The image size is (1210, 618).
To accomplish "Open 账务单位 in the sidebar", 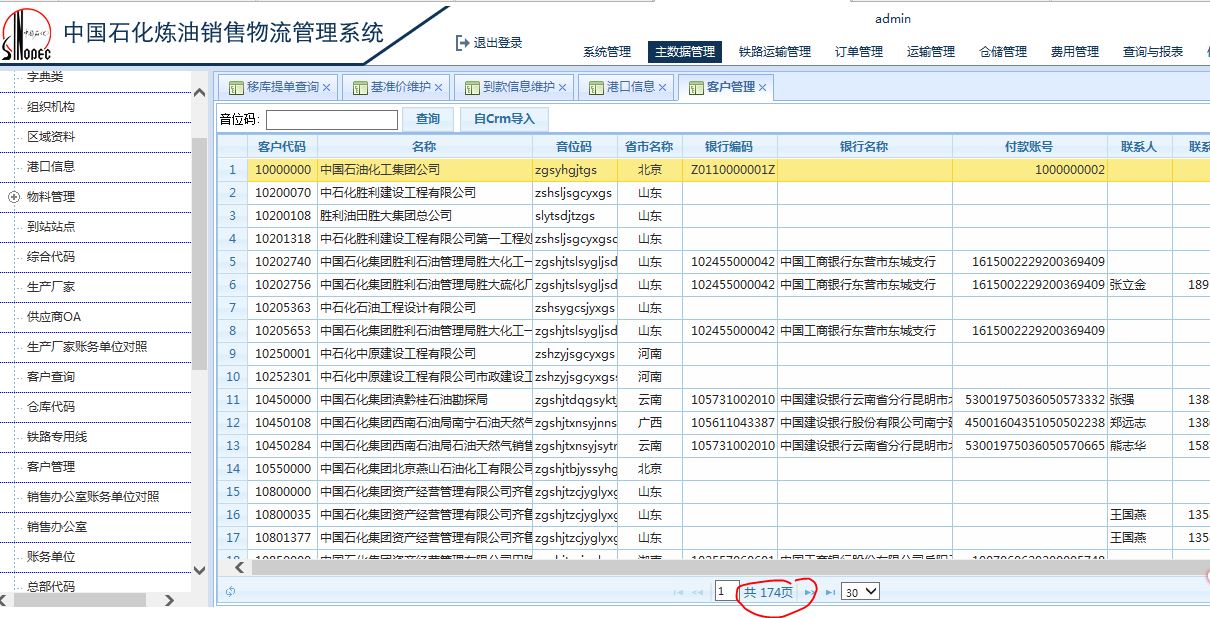I will click(51, 557).
